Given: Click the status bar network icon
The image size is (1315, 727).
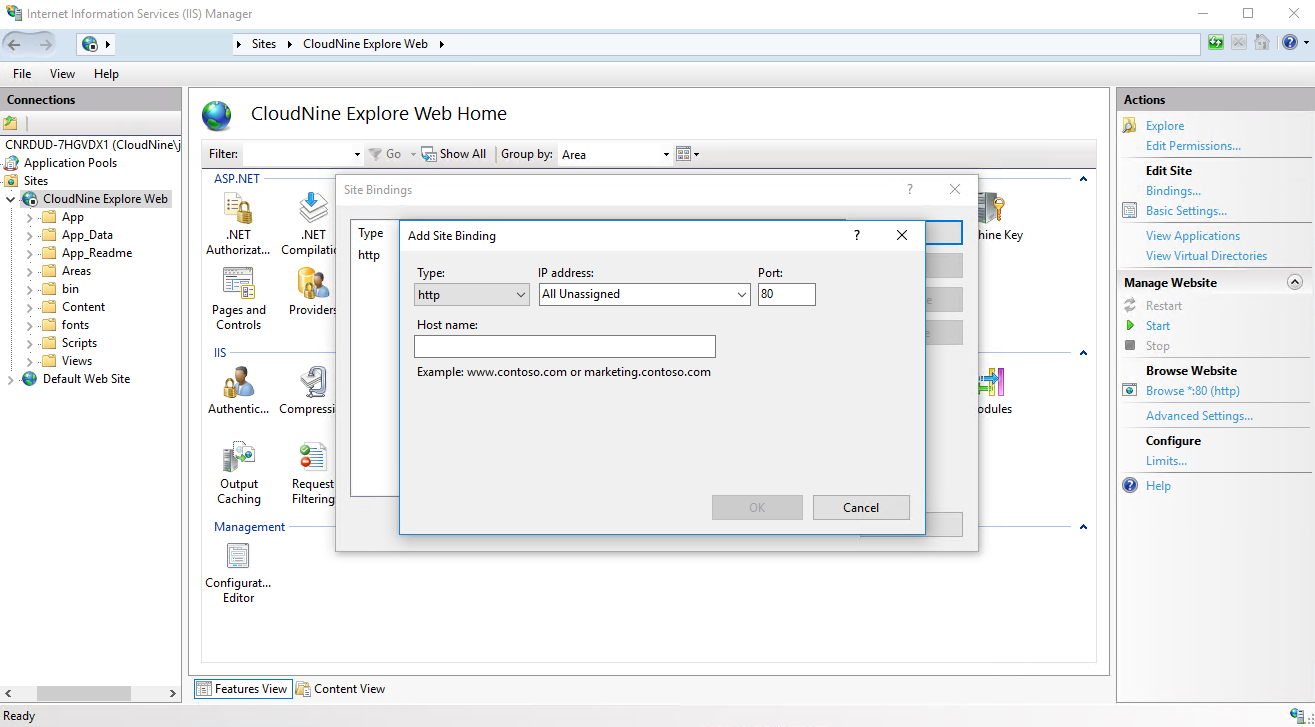Looking at the screenshot, I should (1299, 715).
